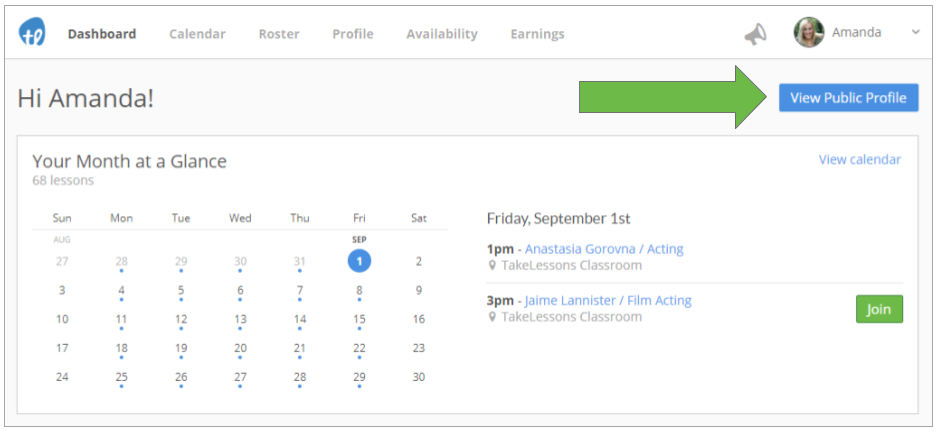Expand the Amanda account dropdown chevron
The height and width of the screenshot is (432, 937).
click(915, 32)
